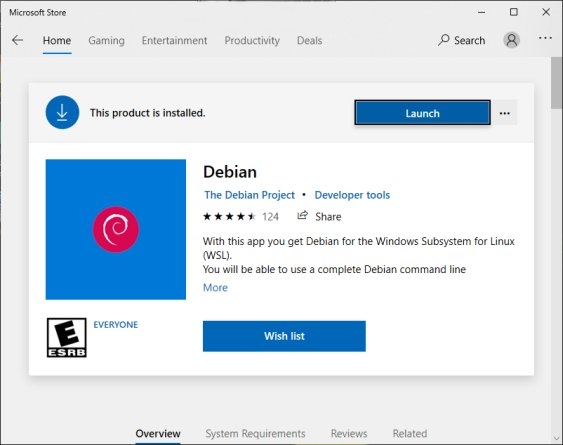Open the user account profile icon
563x445 pixels.
(511, 40)
